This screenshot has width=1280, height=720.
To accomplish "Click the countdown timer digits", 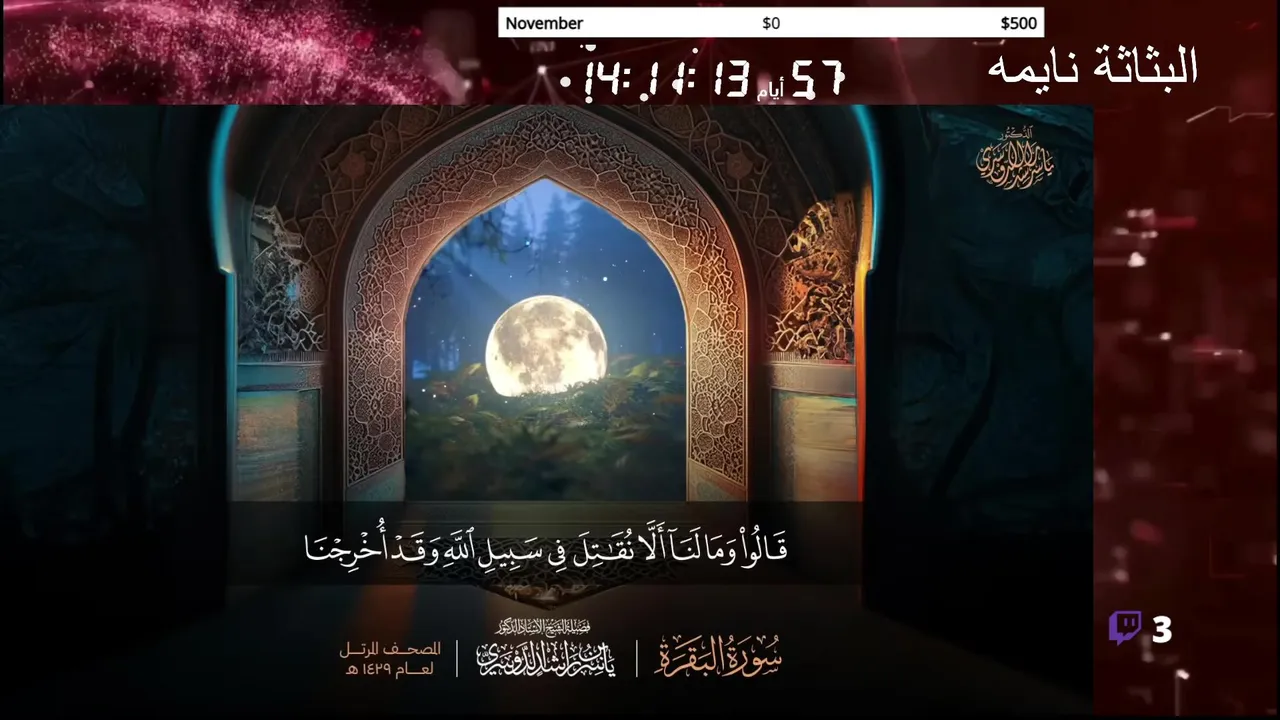I will pos(703,76).
